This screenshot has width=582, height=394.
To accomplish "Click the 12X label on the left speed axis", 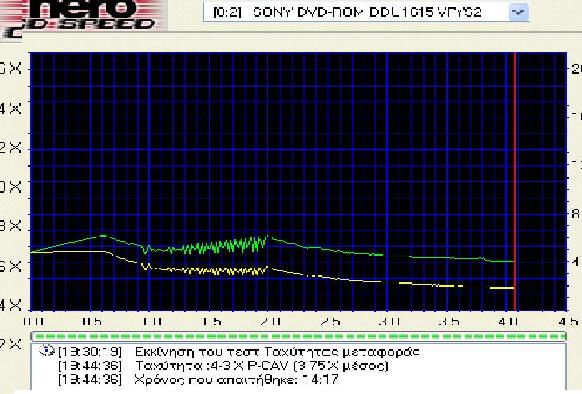I will tap(11, 148).
